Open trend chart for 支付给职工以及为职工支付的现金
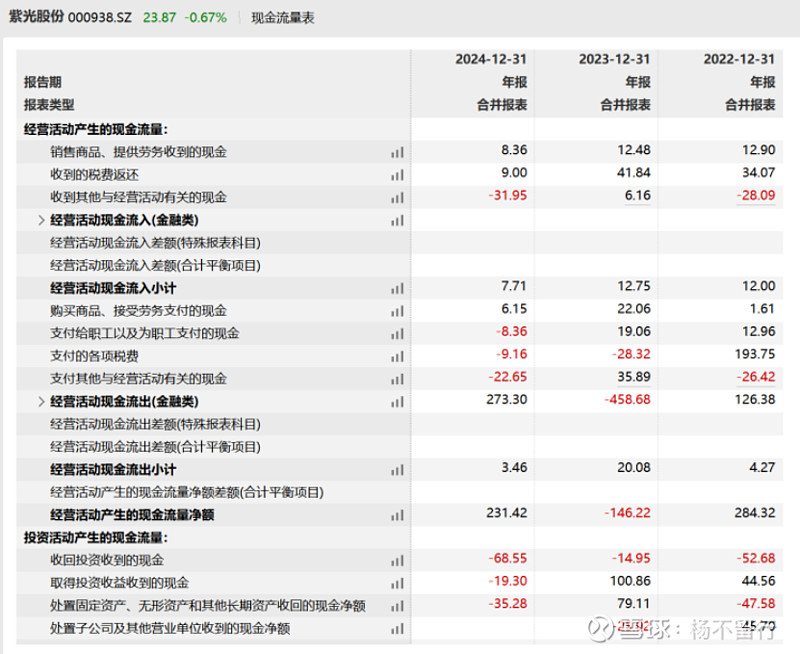This screenshot has height=654, width=800. (x=396, y=332)
